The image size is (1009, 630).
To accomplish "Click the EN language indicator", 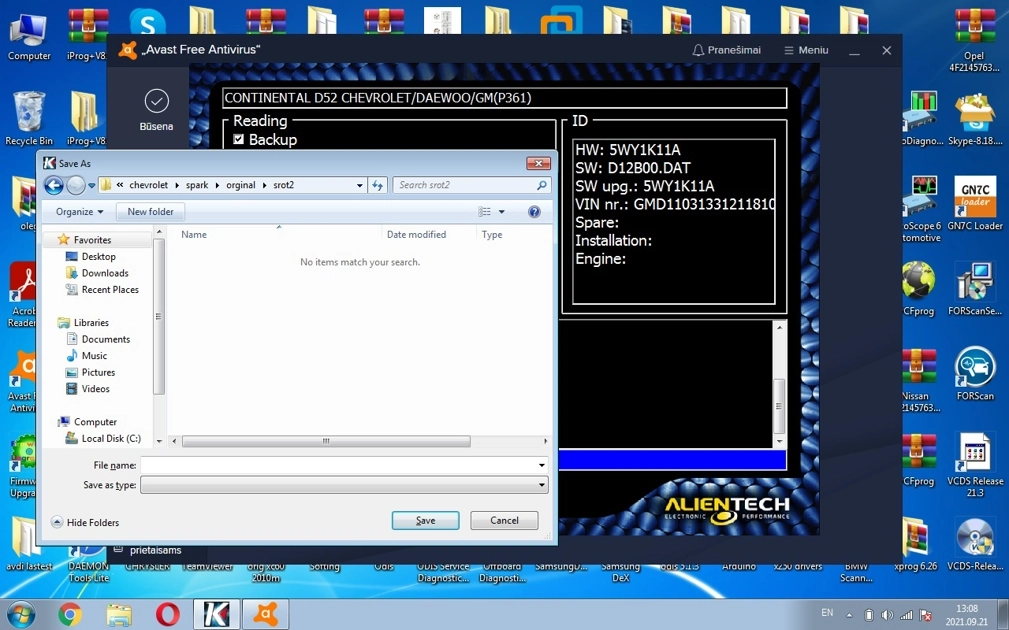I will point(827,613).
